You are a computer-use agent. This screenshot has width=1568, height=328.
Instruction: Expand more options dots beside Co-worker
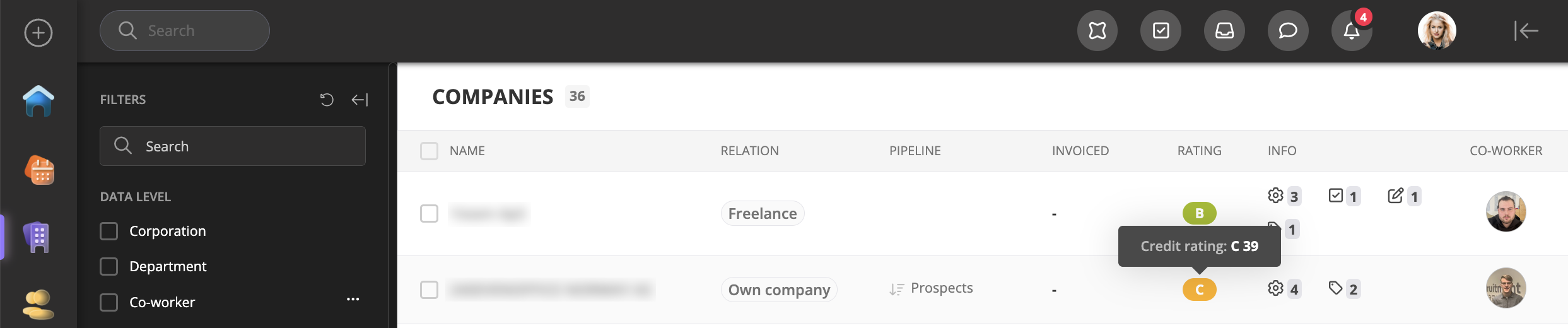pyautogui.click(x=353, y=300)
